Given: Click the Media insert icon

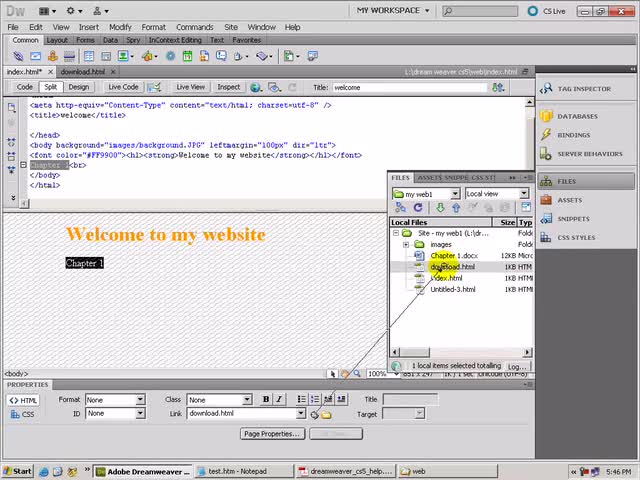Looking at the screenshot, I should (x=149, y=56).
